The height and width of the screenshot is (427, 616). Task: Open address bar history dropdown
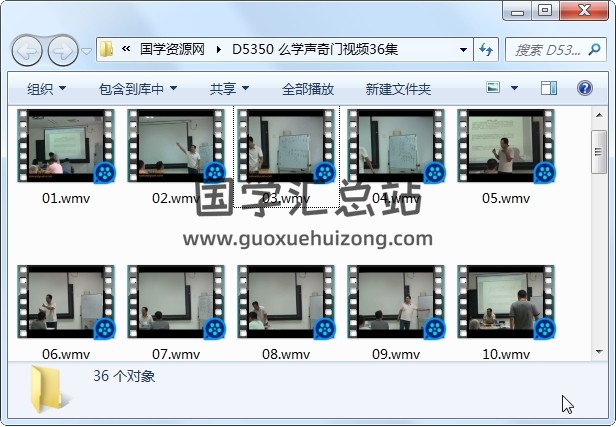click(x=463, y=49)
